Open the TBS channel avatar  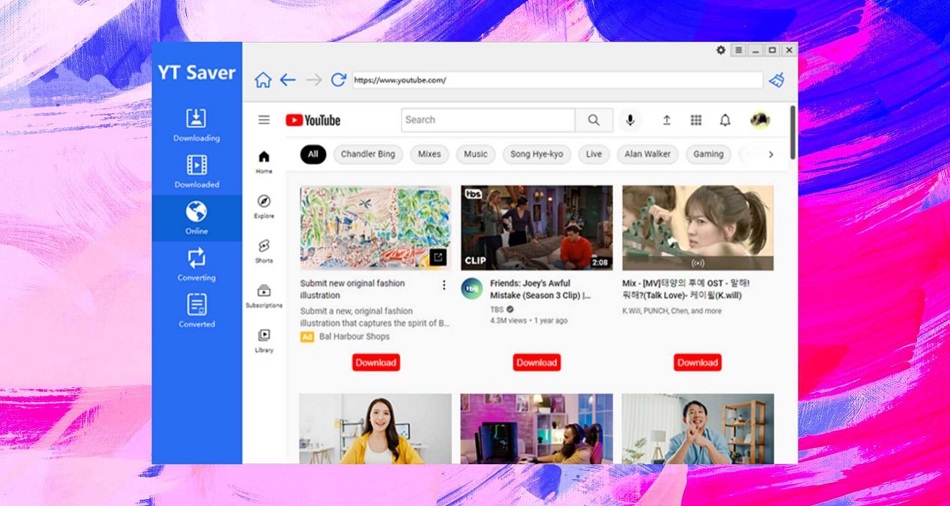point(471,288)
